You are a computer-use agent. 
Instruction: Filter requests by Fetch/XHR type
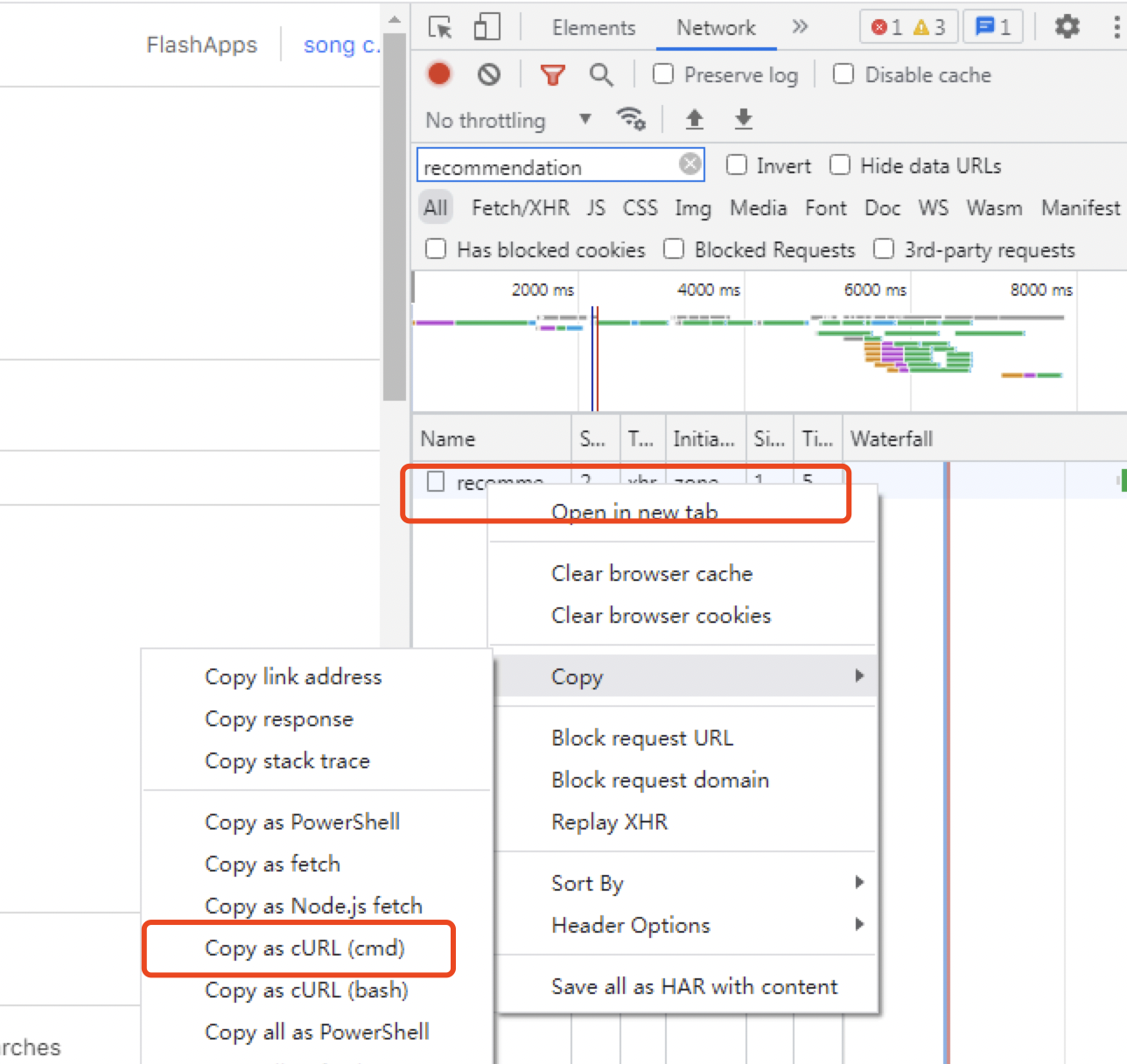coord(520,208)
